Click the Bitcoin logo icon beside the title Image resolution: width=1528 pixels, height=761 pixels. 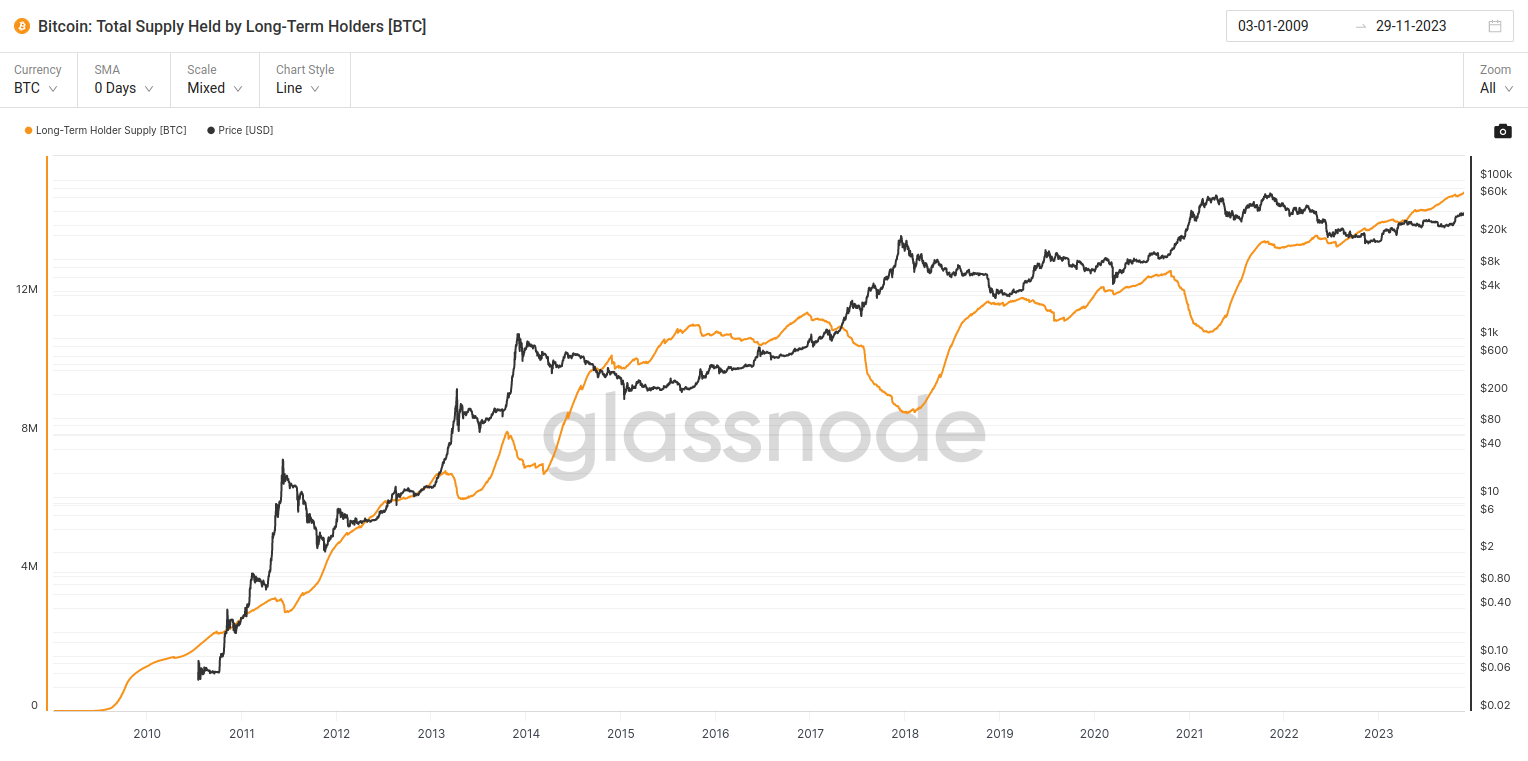tap(20, 26)
